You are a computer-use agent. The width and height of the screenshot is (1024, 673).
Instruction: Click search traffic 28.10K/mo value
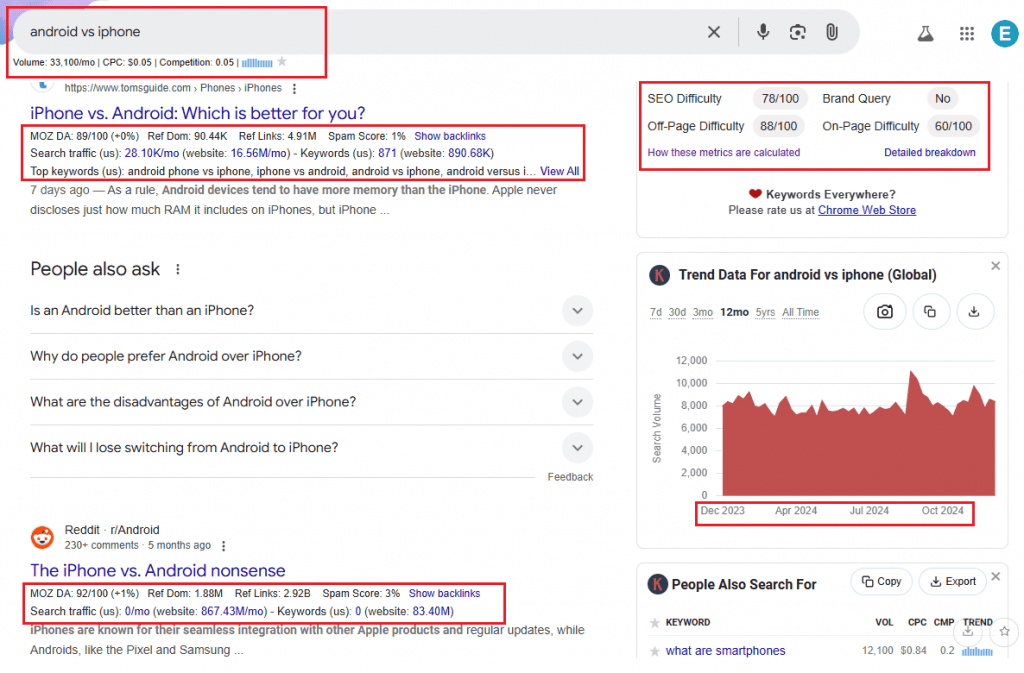click(152, 153)
